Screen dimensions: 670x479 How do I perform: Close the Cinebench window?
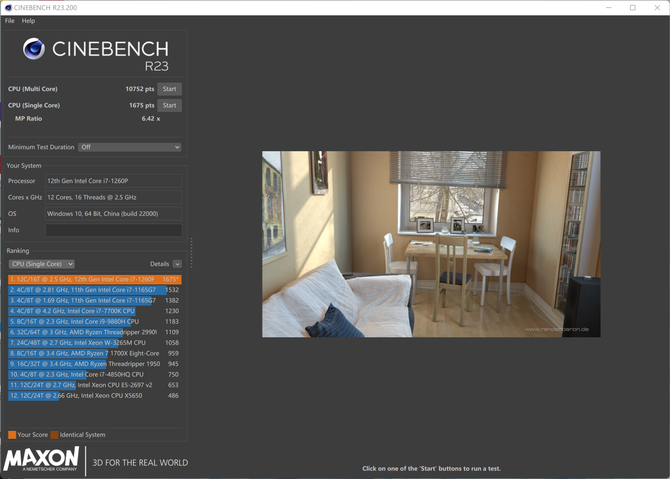click(657, 7)
